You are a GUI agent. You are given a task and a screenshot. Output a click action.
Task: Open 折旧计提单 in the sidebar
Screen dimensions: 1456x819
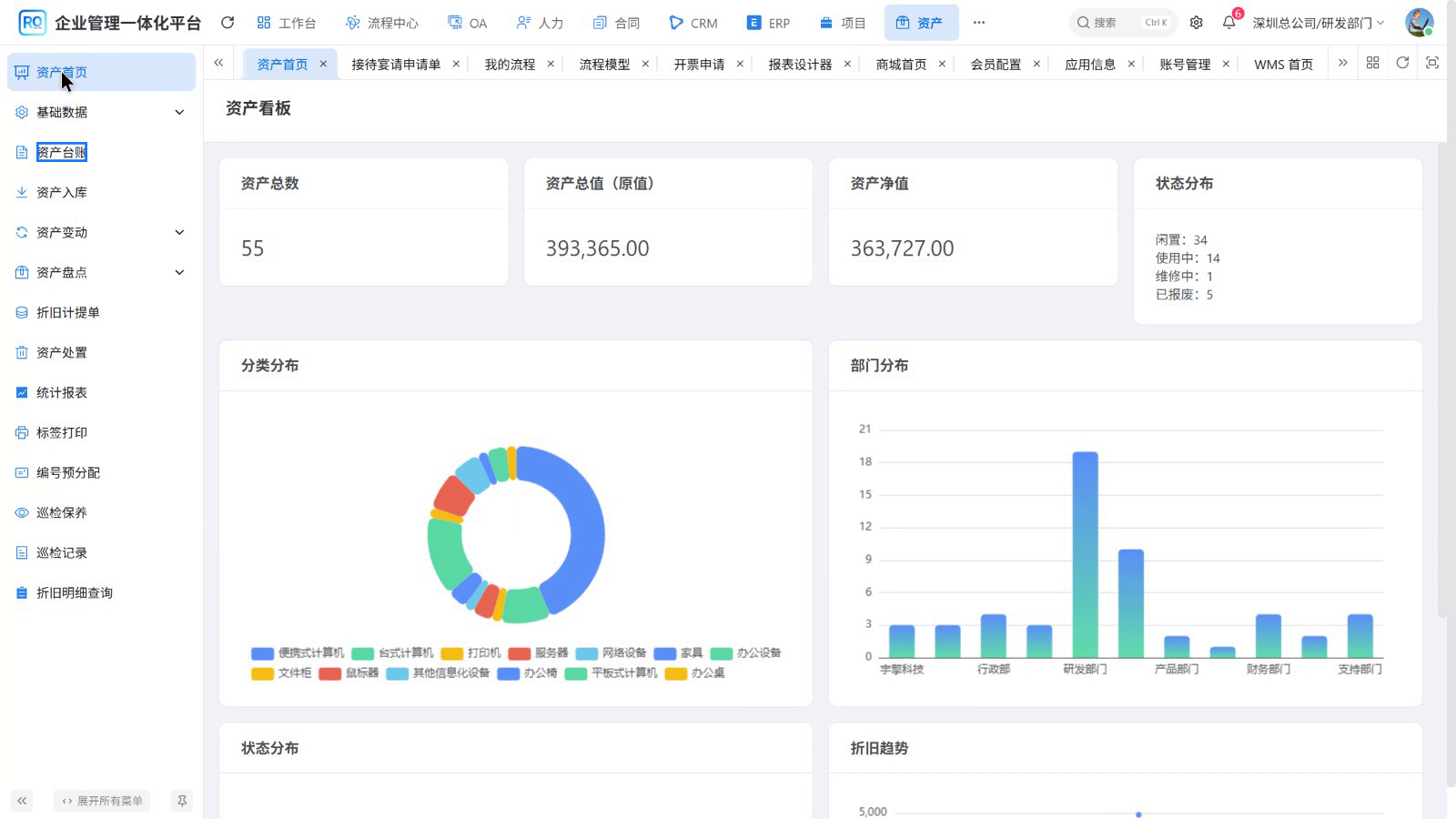(x=101, y=312)
